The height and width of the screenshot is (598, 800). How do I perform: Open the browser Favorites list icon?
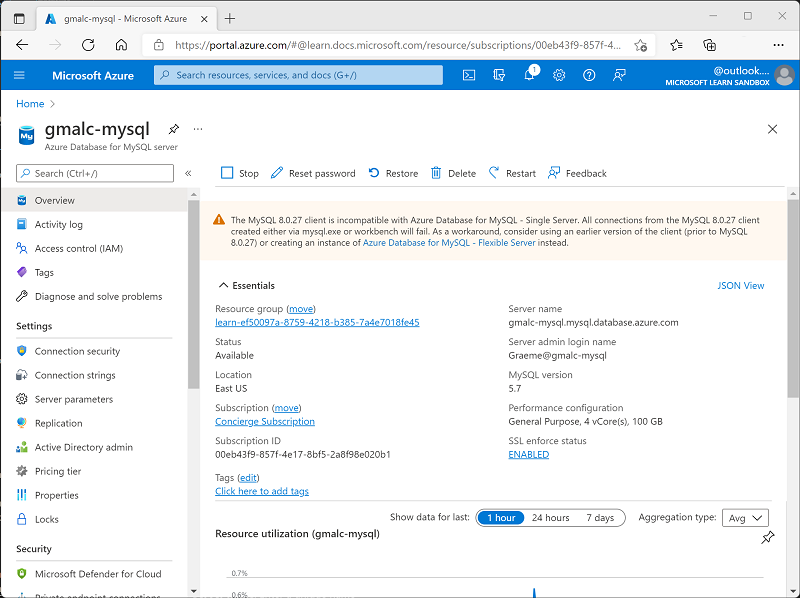pyautogui.click(x=677, y=45)
